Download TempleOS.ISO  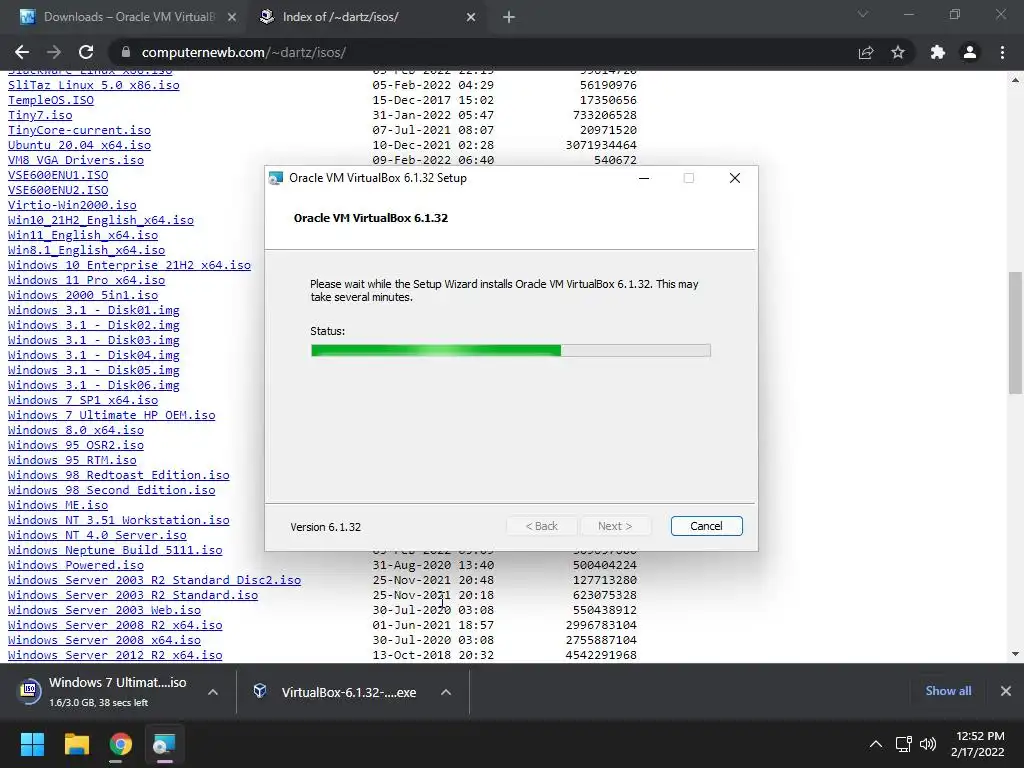(x=51, y=100)
